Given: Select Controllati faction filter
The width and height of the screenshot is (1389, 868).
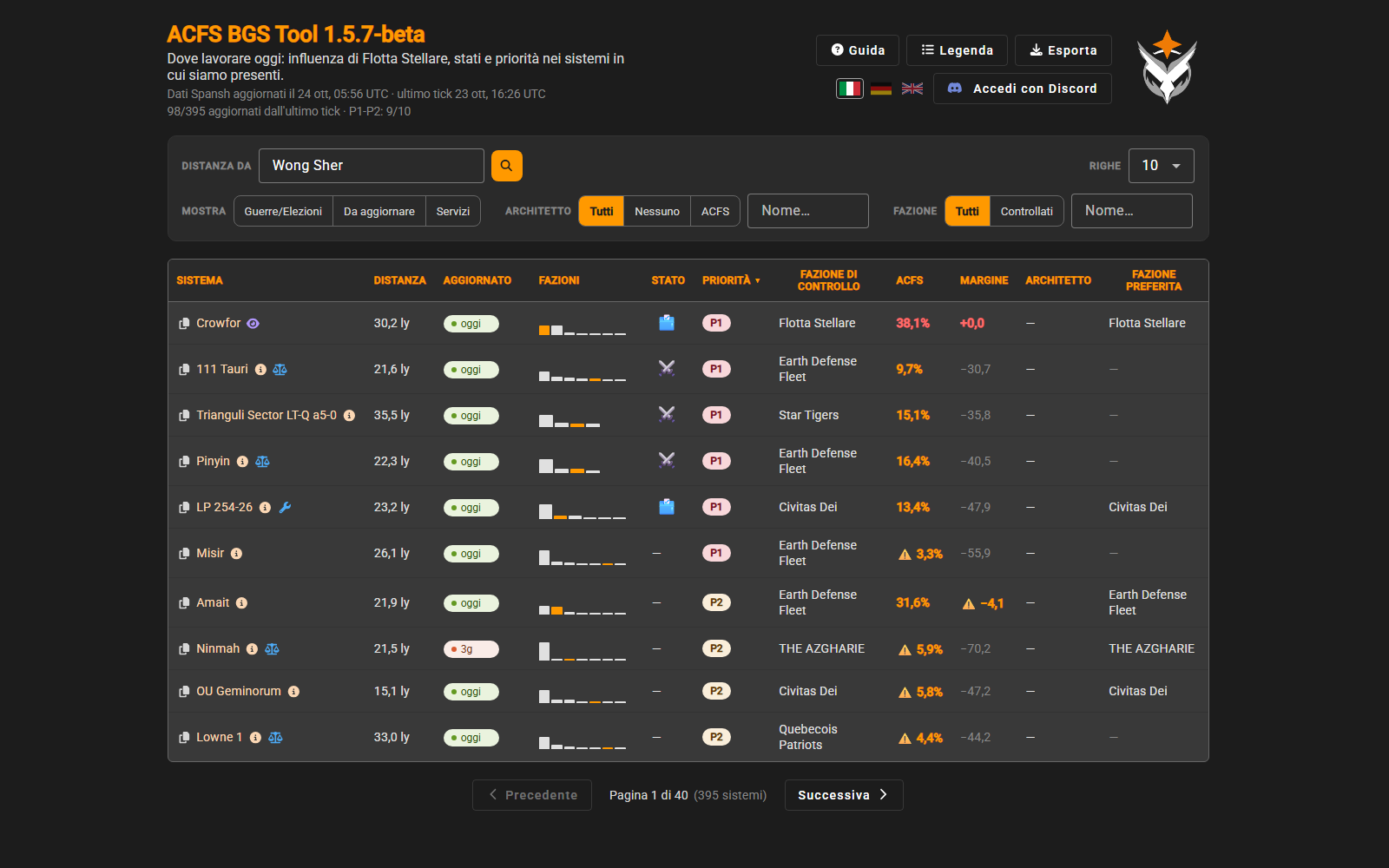Looking at the screenshot, I should click(1027, 211).
